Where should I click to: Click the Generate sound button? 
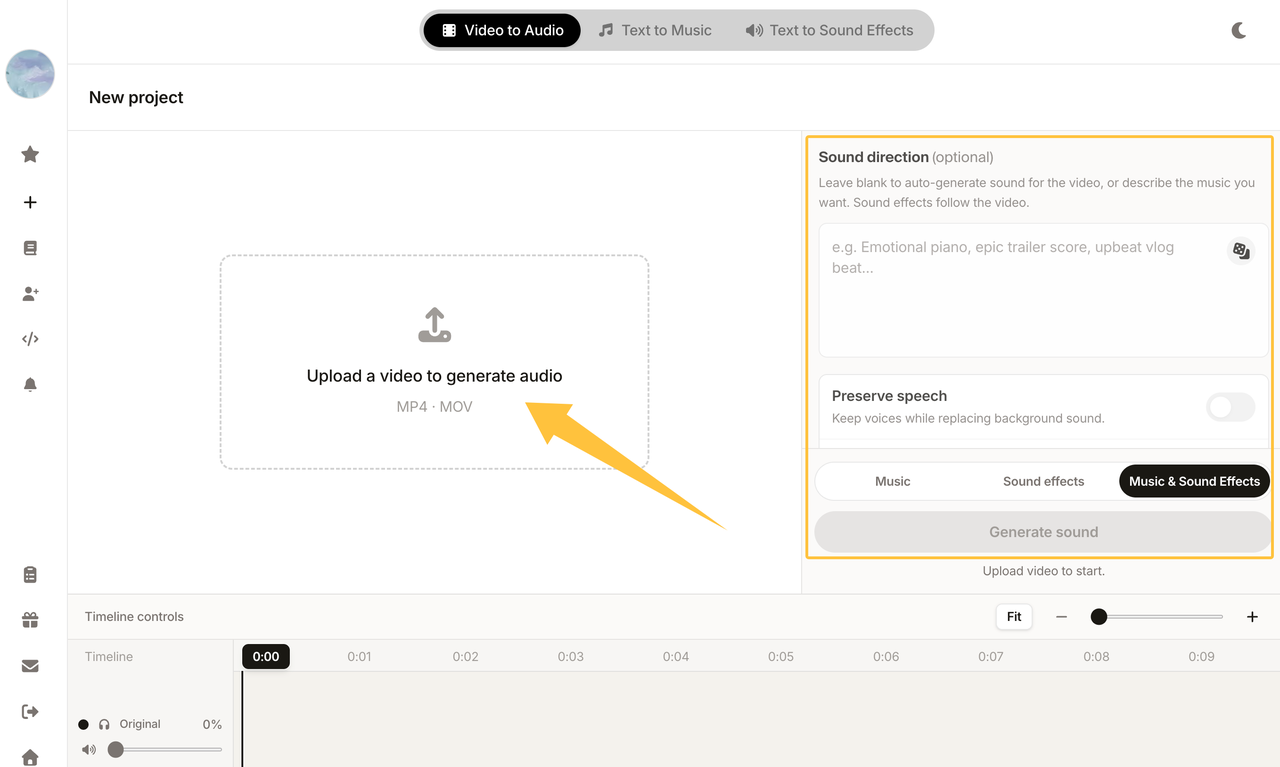coord(1043,532)
